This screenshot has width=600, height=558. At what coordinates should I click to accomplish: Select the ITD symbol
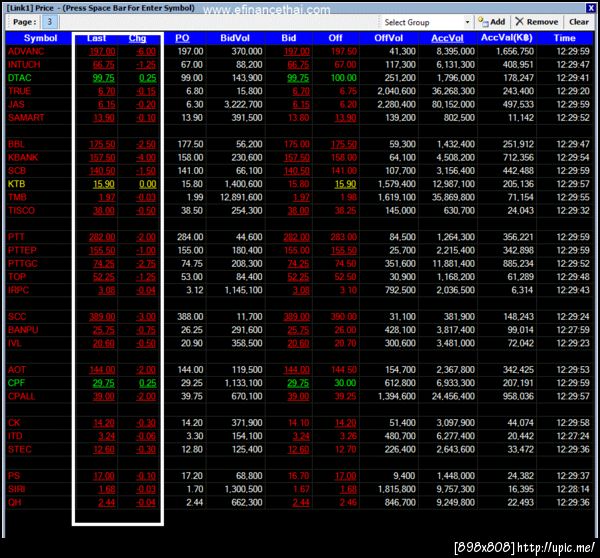coord(15,436)
